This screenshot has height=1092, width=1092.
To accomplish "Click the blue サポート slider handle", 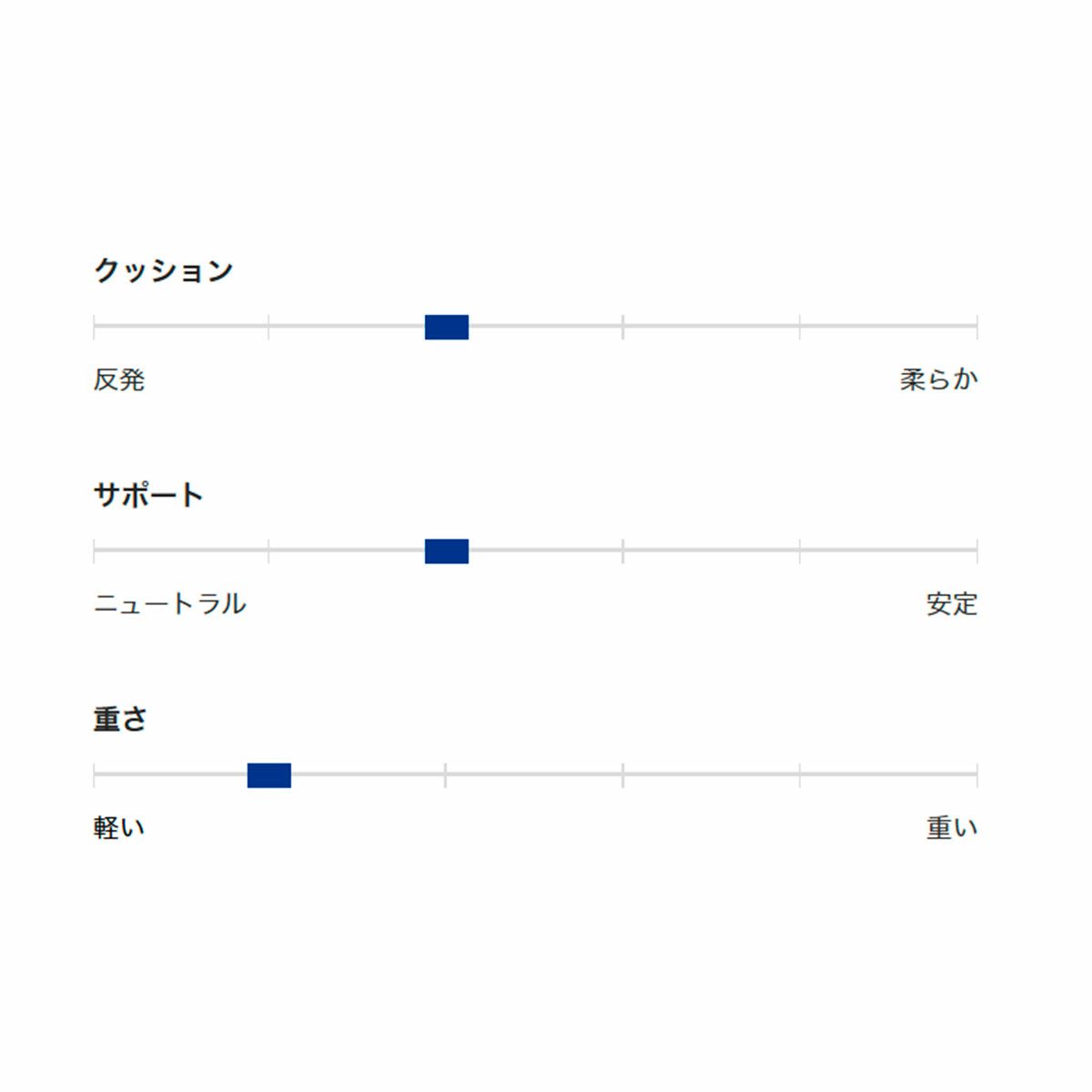I will (x=447, y=551).
